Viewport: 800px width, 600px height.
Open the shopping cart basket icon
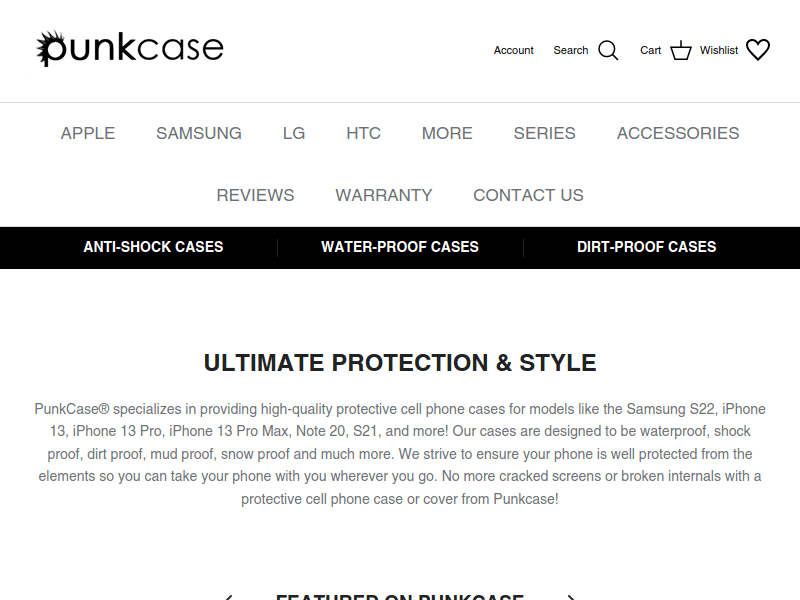pos(680,49)
